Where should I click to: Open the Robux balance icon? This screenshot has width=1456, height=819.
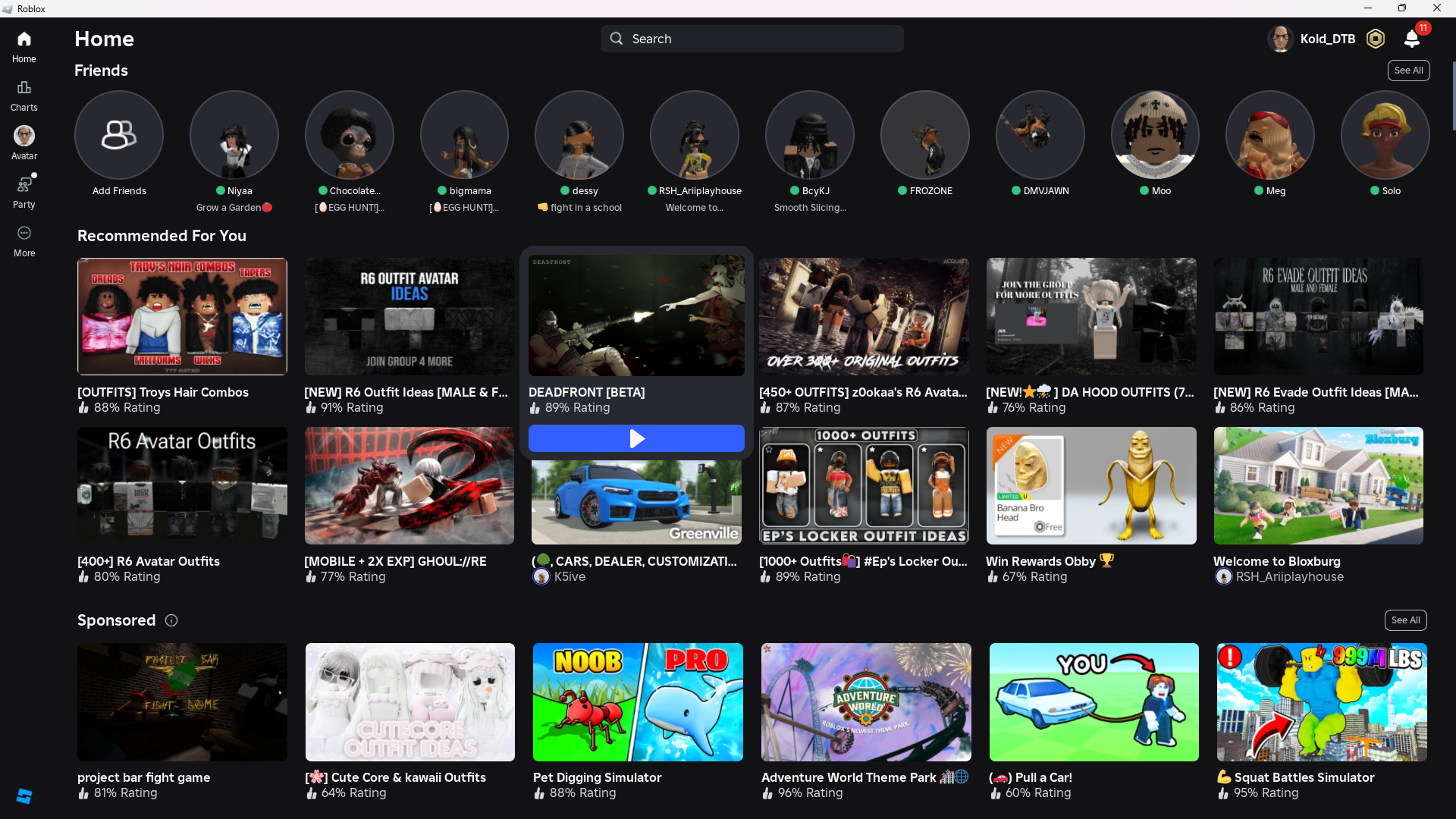pos(1376,39)
